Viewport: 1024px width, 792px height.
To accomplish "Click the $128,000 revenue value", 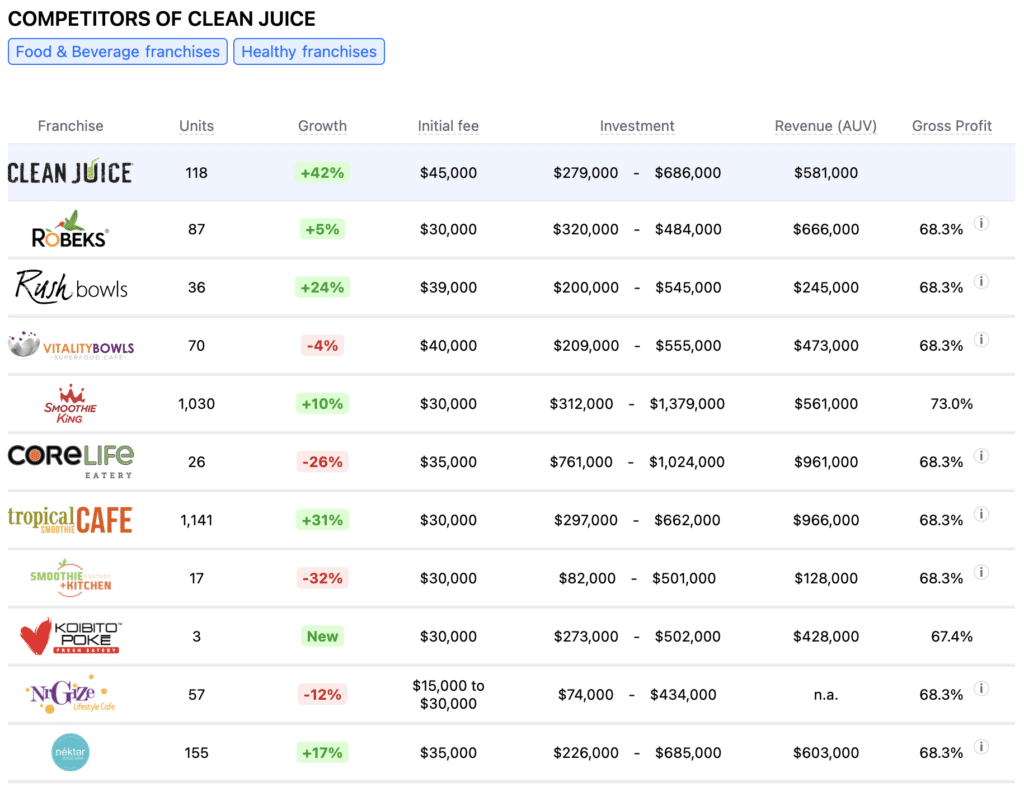I will point(825,578).
